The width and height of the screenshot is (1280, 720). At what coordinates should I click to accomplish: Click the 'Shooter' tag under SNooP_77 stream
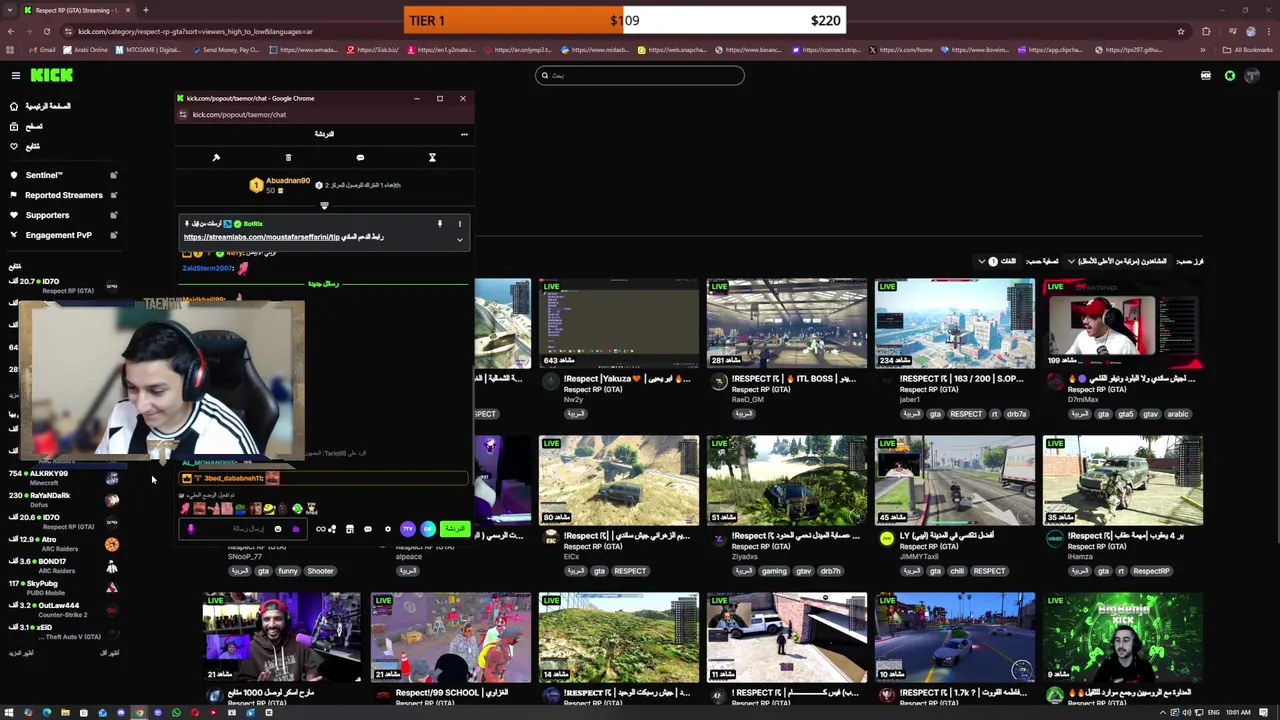click(320, 571)
